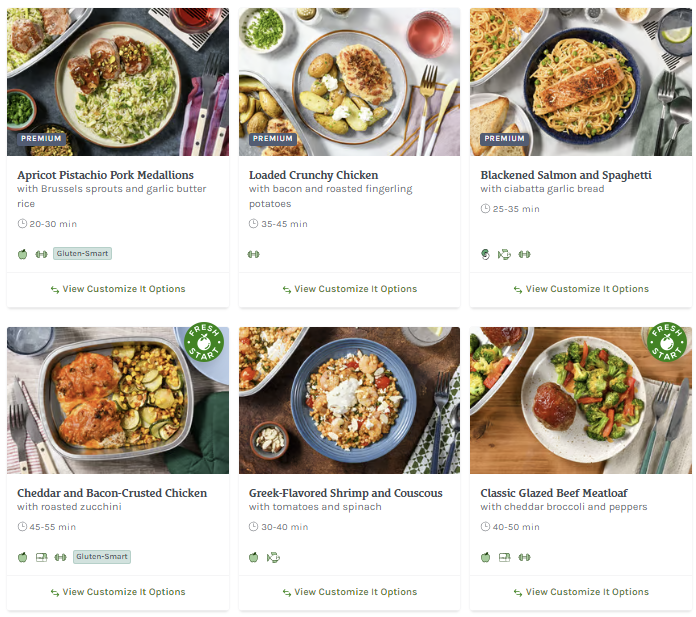This screenshot has width=696, height=617.
Task: Click the Cheddar and Bacon-Crusted Chicken photo
Action: pyautogui.click(x=100, y=400)
